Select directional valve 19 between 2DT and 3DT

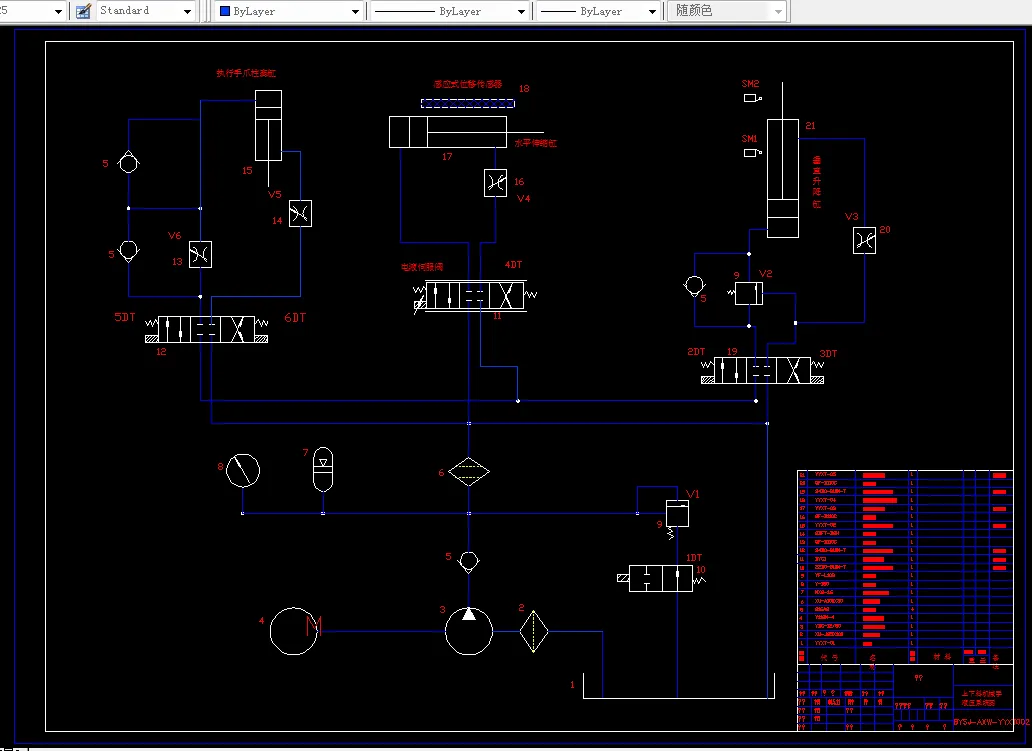pyautogui.click(x=762, y=370)
